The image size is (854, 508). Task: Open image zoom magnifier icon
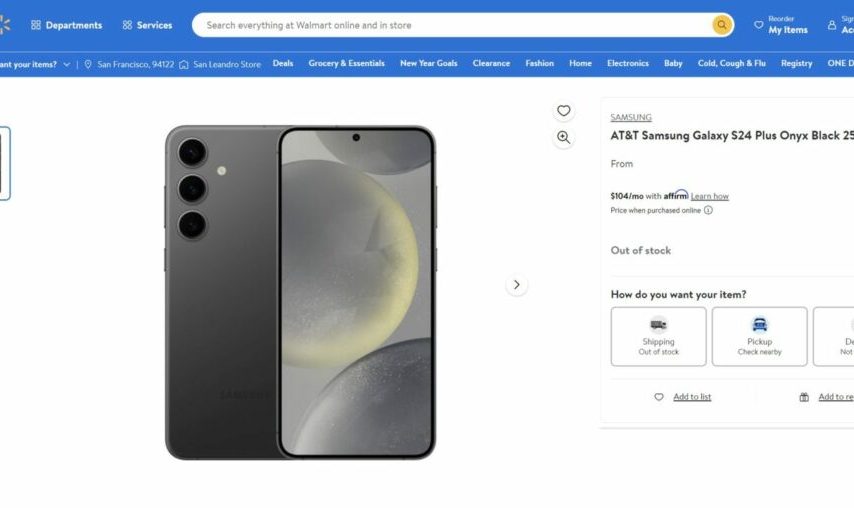564,138
